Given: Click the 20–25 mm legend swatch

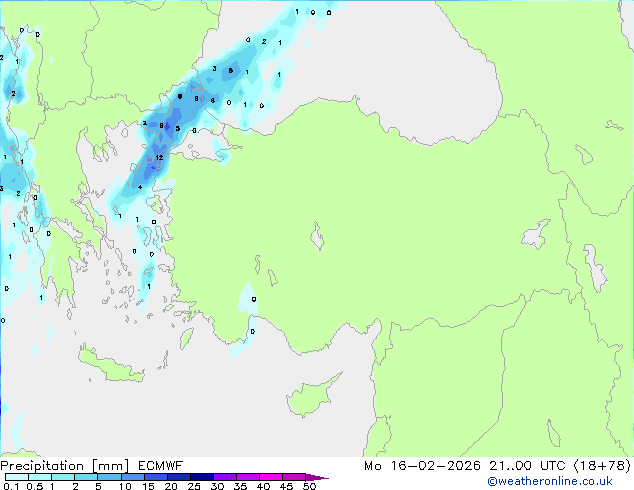Looking at the screenshot, I should (178, 477).
